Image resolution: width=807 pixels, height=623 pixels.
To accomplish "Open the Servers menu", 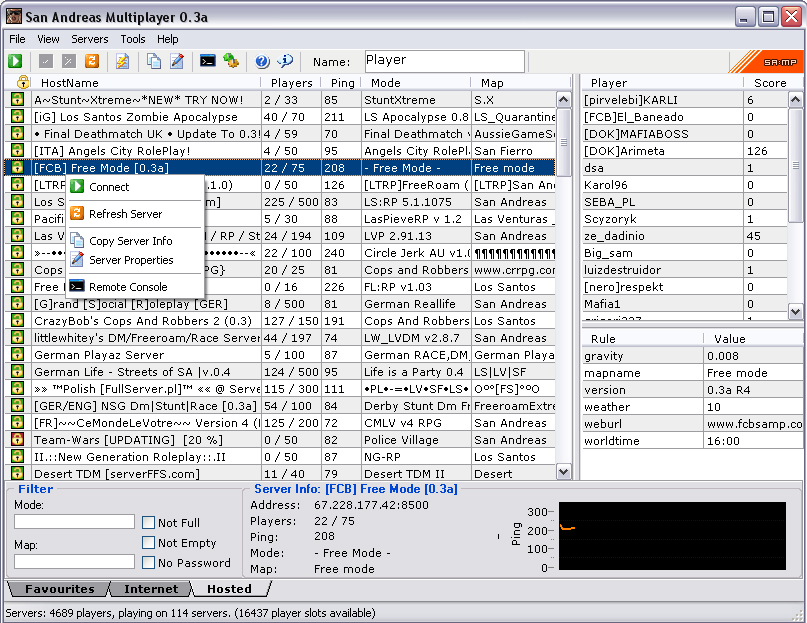I will pos(90,39).
